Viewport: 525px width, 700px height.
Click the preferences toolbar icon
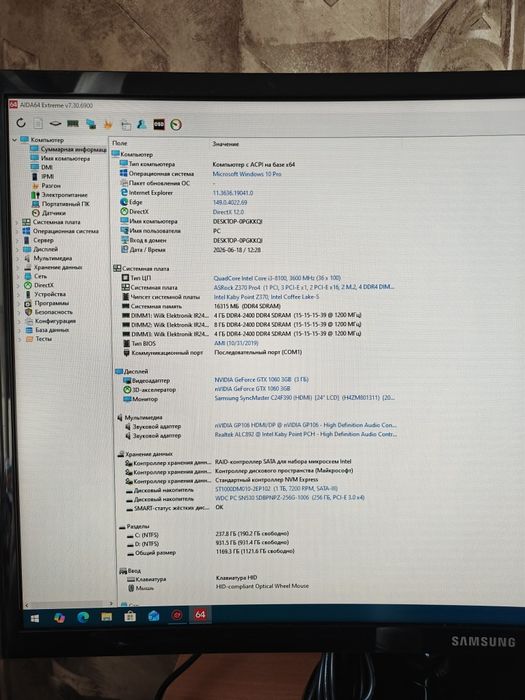[126, 125]
